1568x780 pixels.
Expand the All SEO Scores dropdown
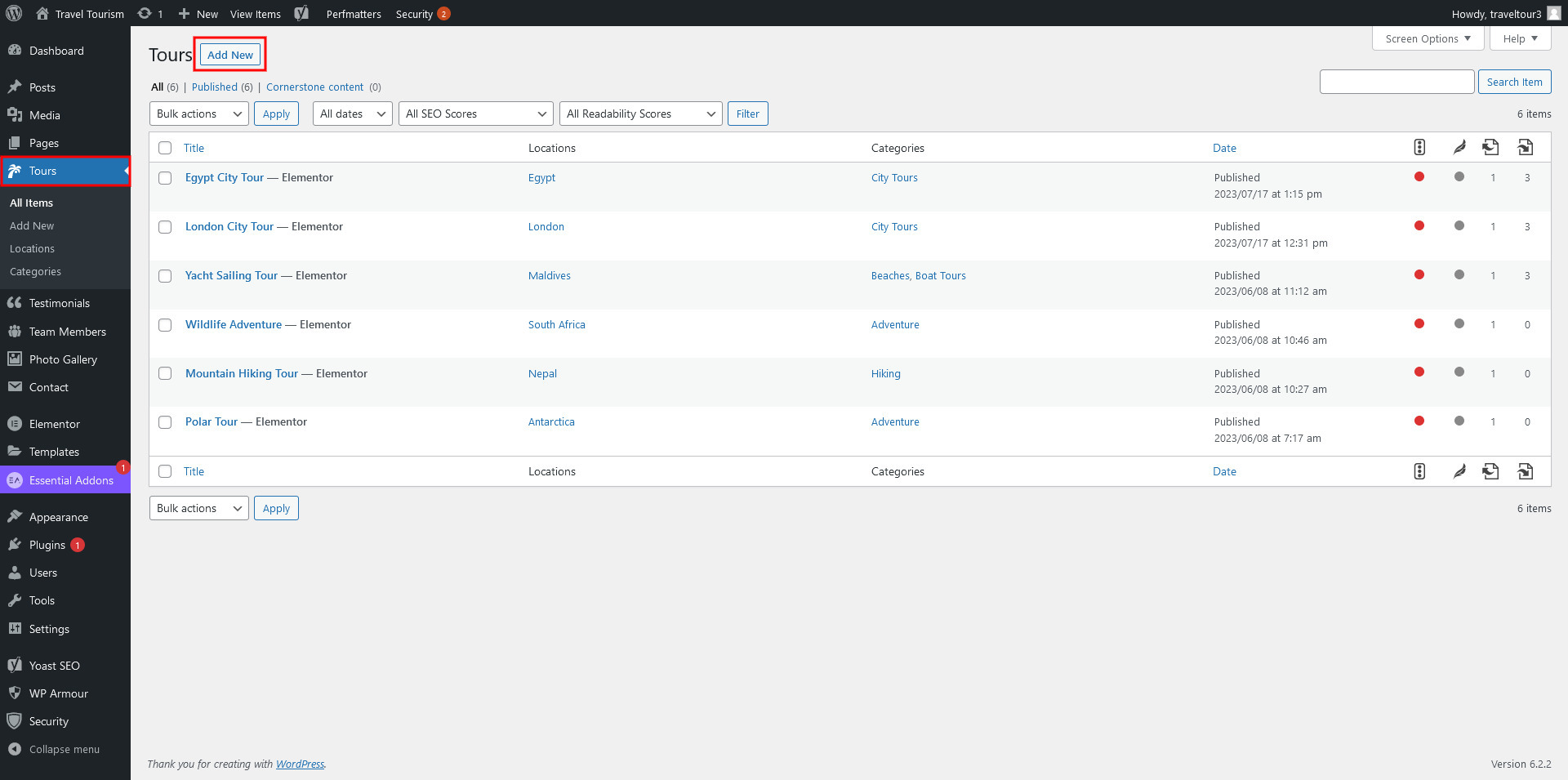click(475, 114)
